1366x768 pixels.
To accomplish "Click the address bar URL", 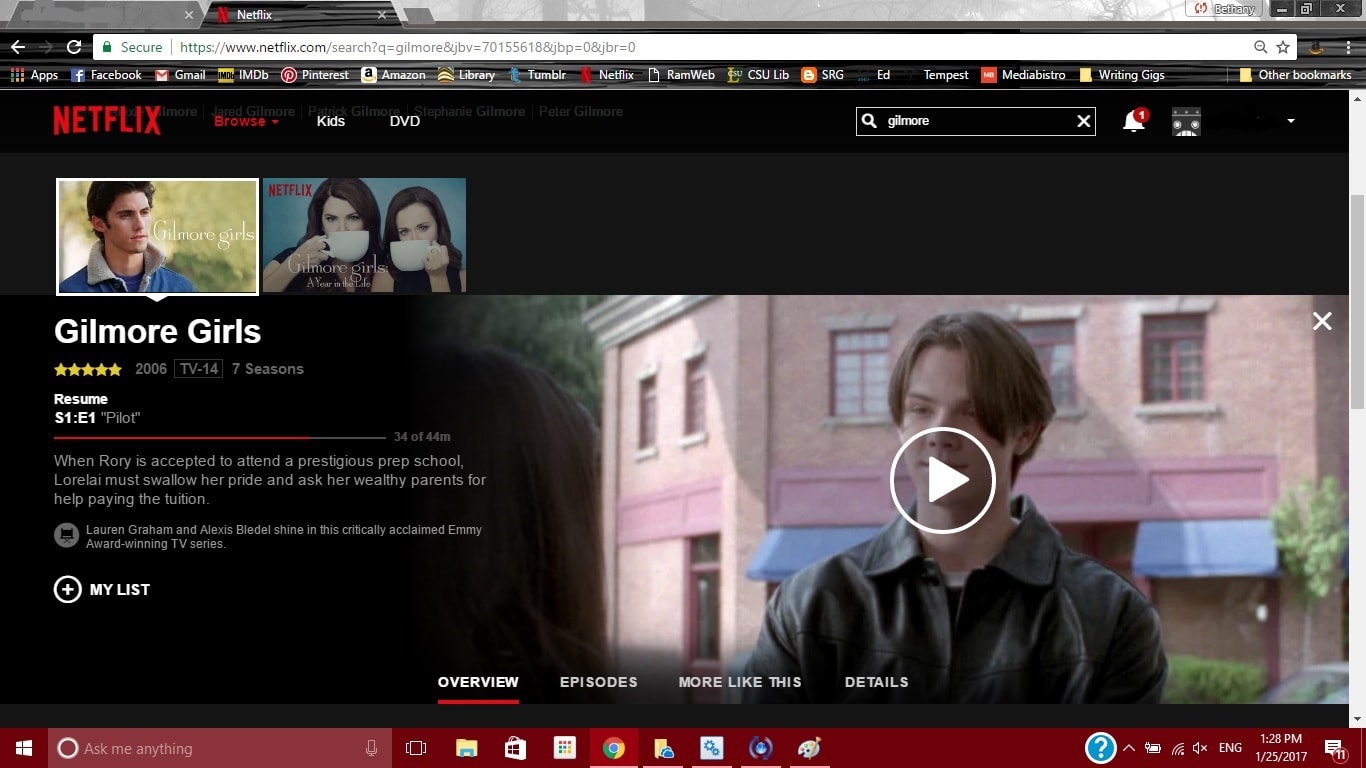I will [x=408, y=47].
